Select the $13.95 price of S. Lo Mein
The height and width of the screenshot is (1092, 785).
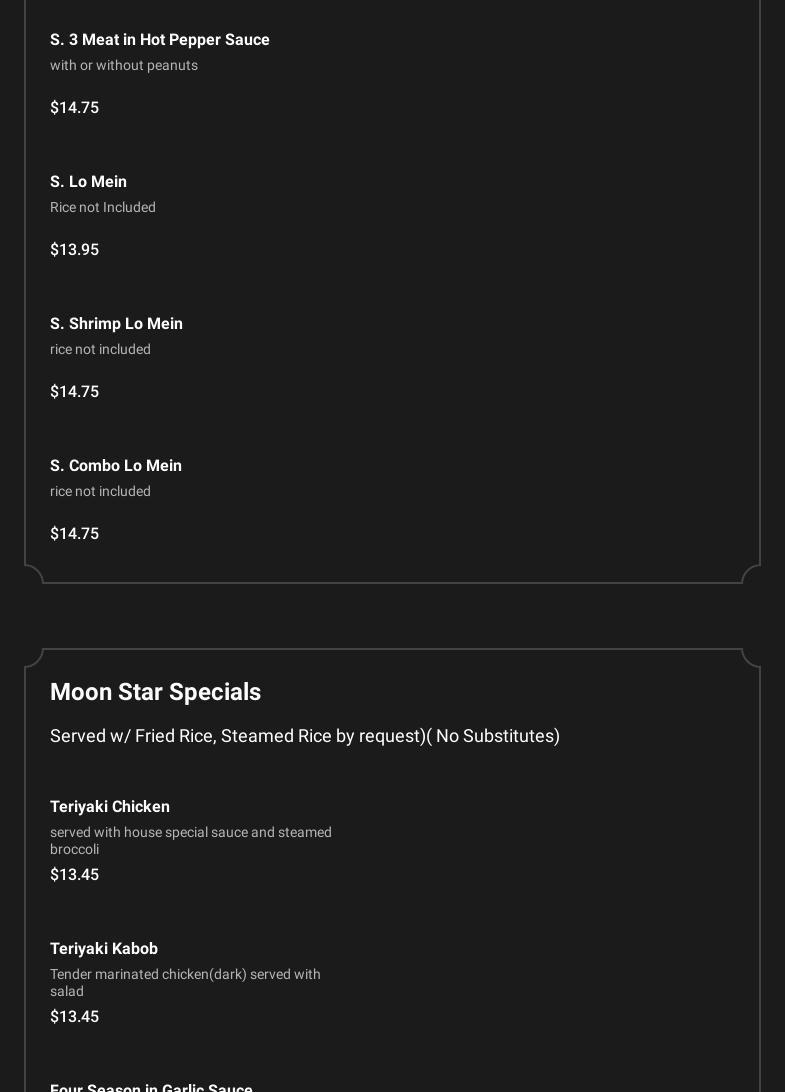[x=75, y=250]
